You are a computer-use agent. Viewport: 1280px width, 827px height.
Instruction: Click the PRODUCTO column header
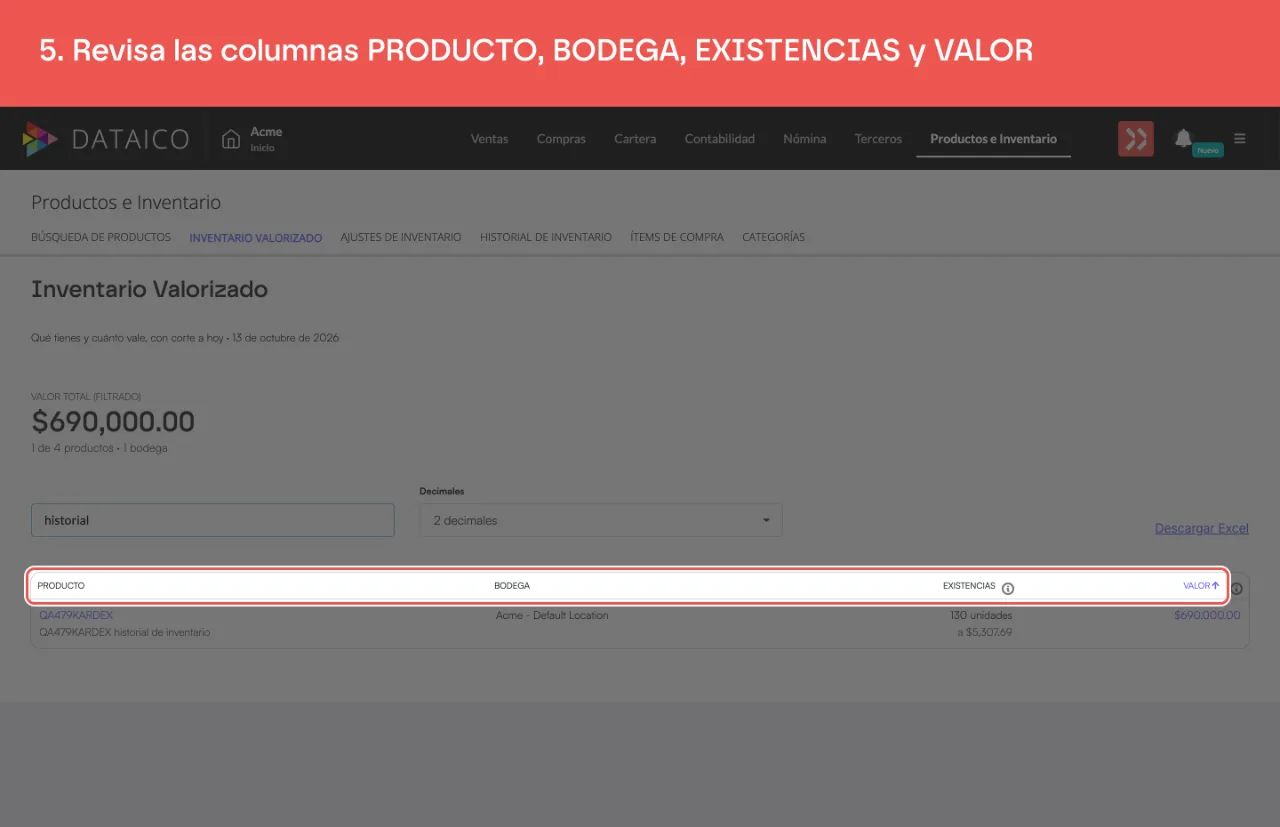[x=61, y=586]
